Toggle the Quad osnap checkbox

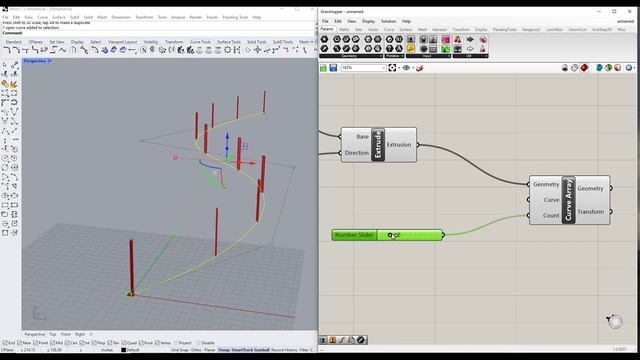coord(124,343)
